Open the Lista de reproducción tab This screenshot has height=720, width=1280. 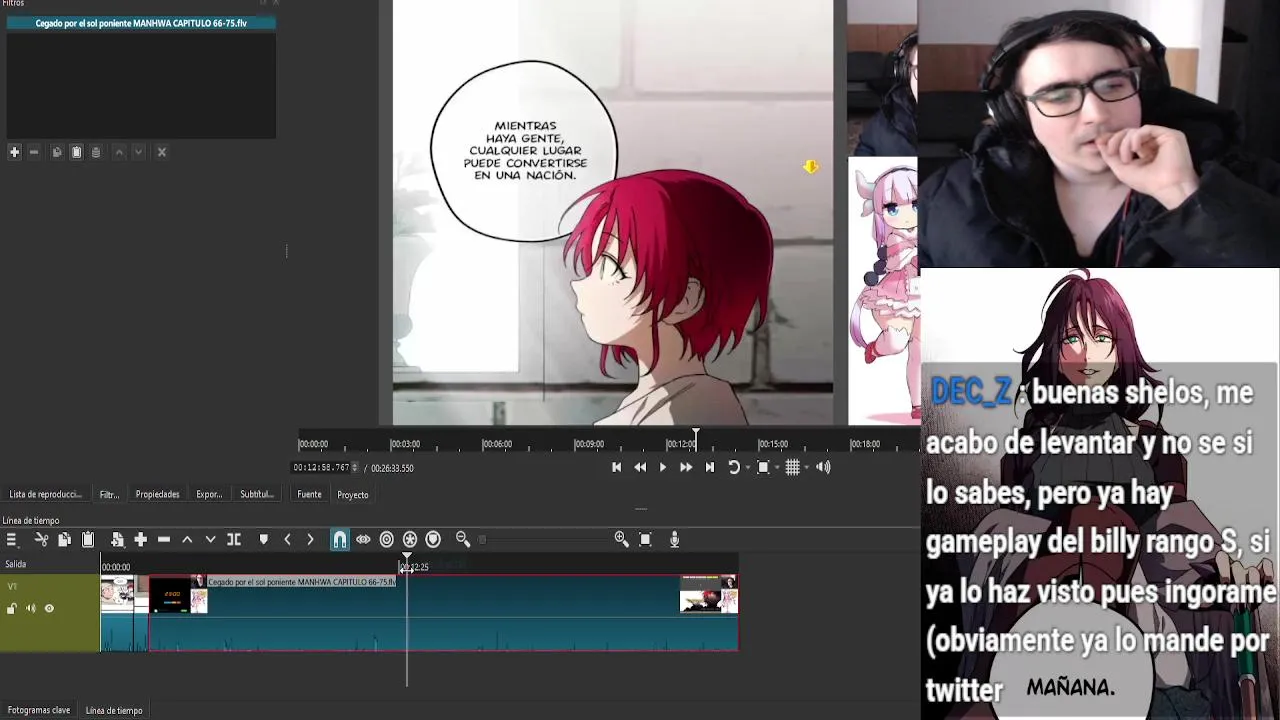(45, 494)
